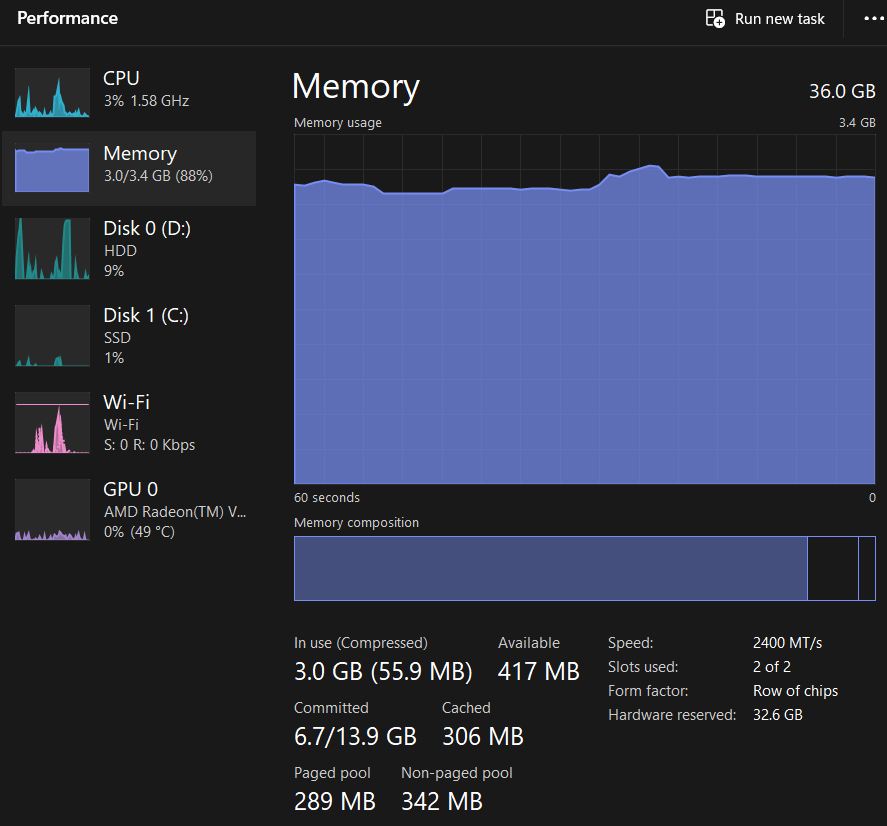The width and height of the screenshot is (887, 826).
Task: Click the 'Hardware reserved:' label
Action: pos(672,715)
